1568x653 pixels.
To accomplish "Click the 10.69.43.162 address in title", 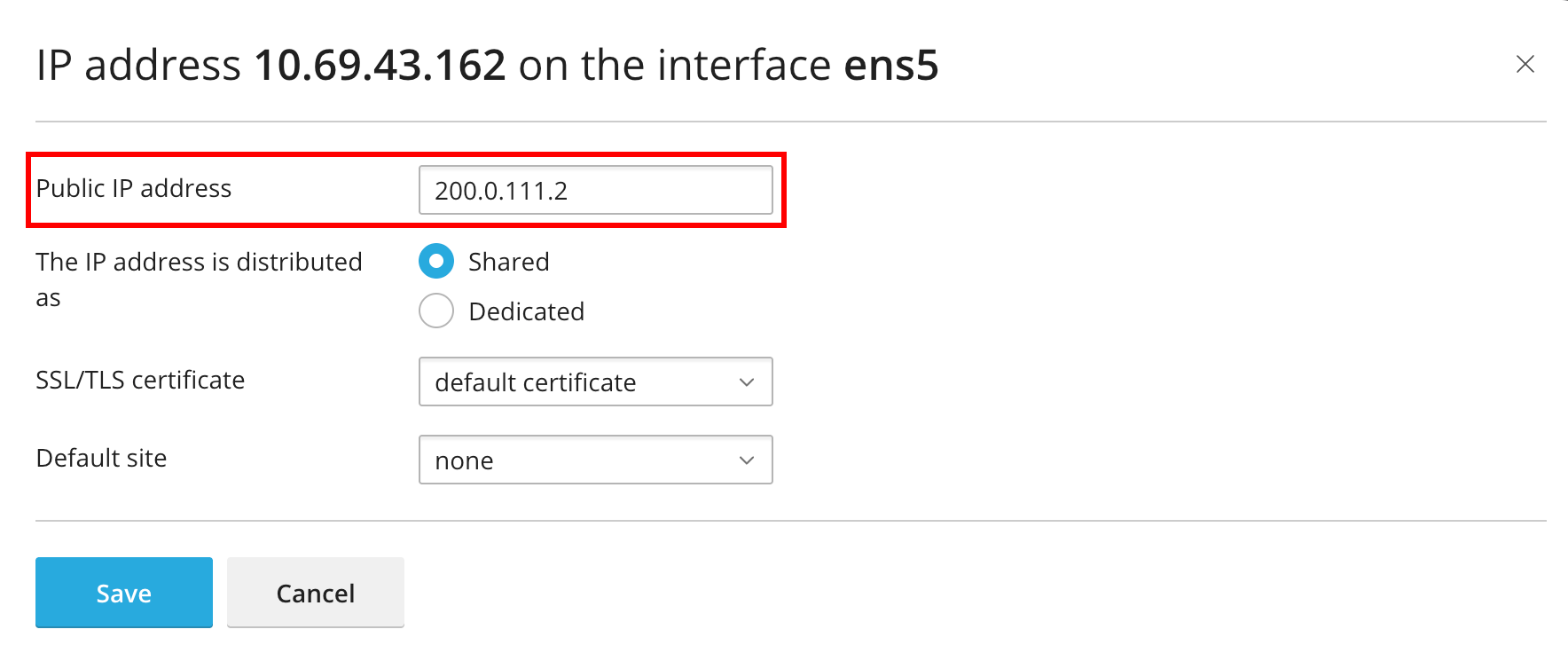I will point(380,66).
